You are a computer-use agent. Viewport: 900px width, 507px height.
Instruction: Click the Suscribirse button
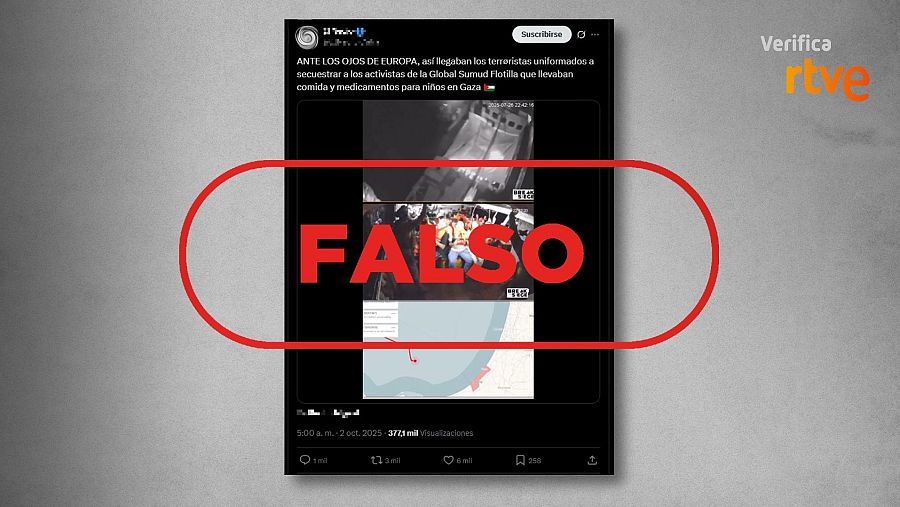[x=541, y=34]
